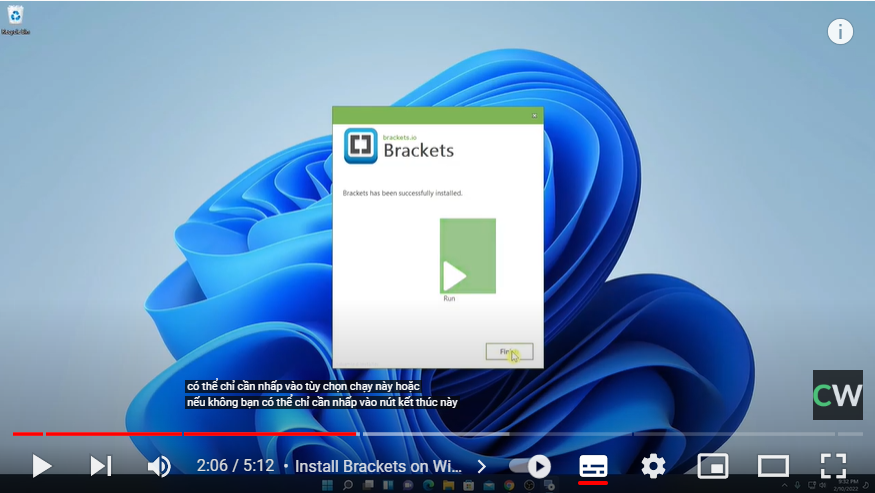Viewport: 875px width, 493px height.
Task: Open the Mail app from the taskbar
Action: (489, 485)
